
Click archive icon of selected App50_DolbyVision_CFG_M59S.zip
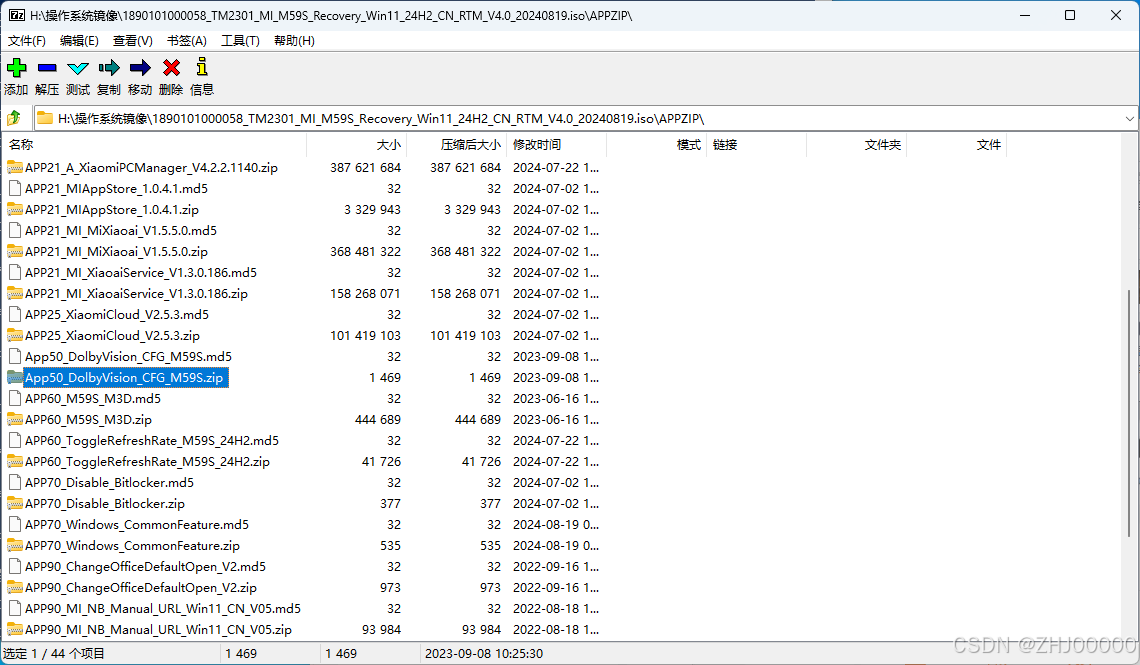[x=15, y=377]
